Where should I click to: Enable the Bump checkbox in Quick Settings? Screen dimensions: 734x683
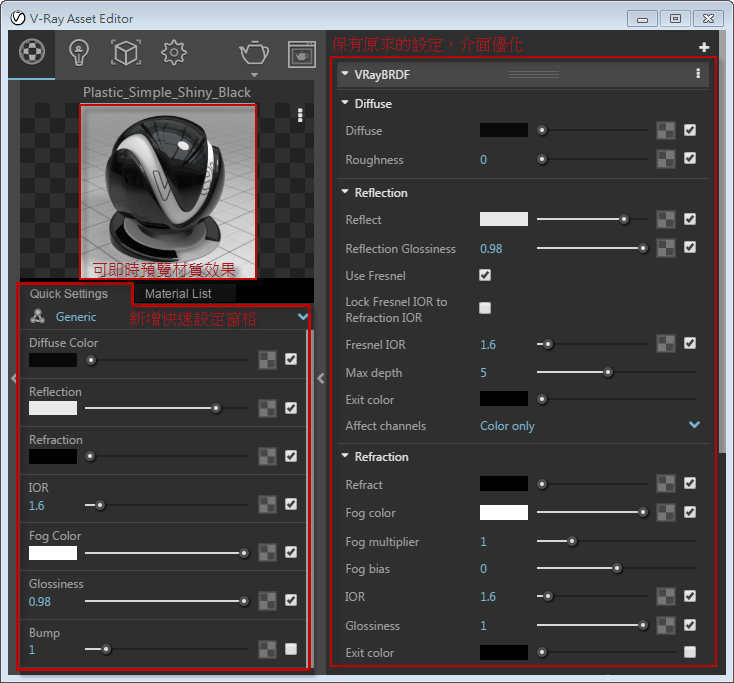[291, 649]
